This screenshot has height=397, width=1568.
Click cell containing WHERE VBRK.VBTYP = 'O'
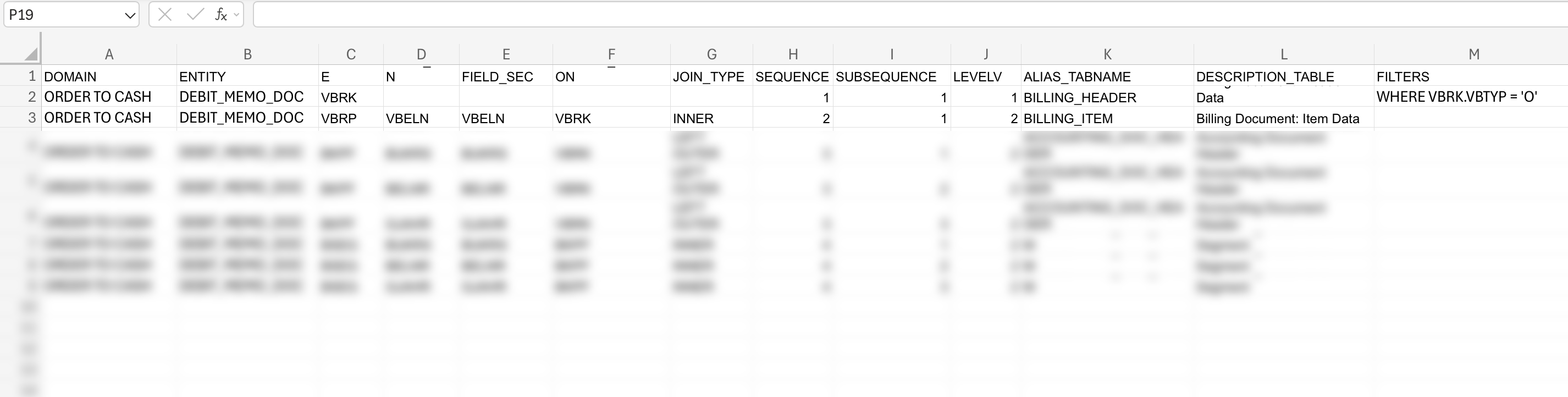pos(1456,97)
